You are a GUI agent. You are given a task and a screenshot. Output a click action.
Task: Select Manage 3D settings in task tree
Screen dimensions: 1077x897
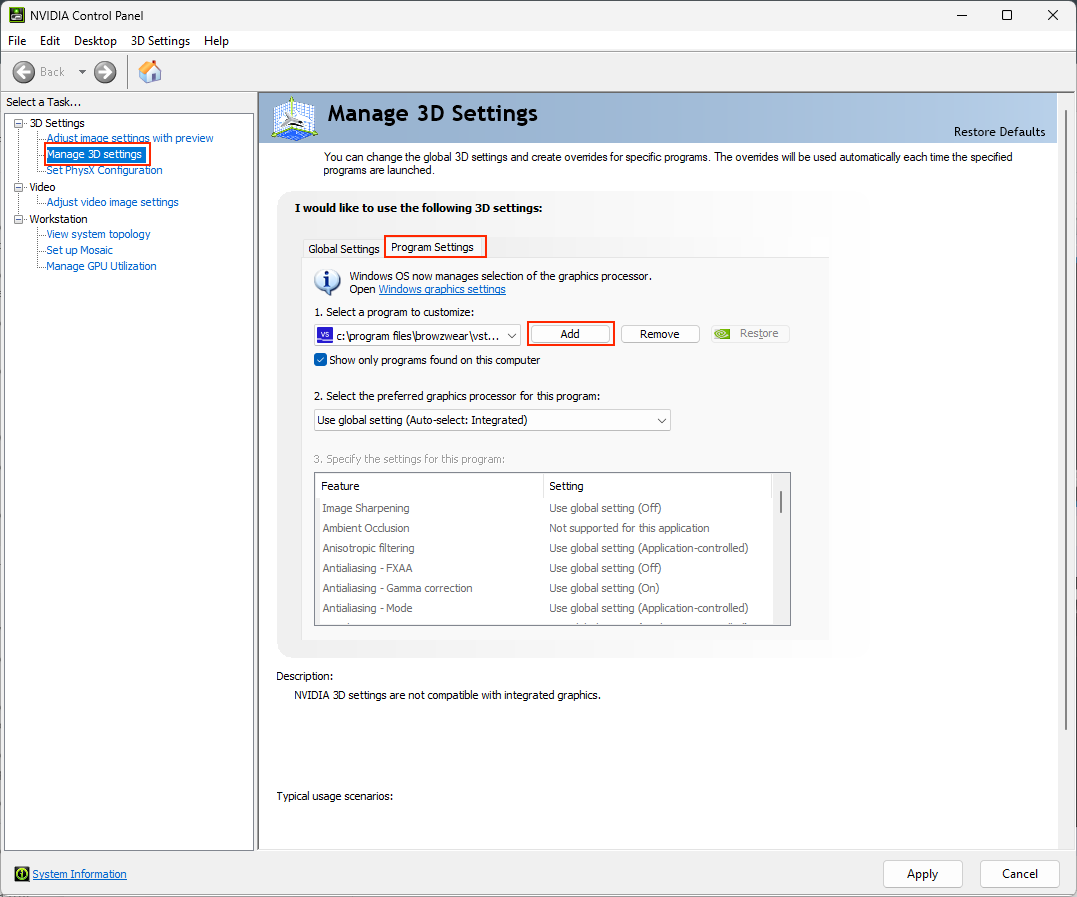pyautogui.click(x=95, y=154)
